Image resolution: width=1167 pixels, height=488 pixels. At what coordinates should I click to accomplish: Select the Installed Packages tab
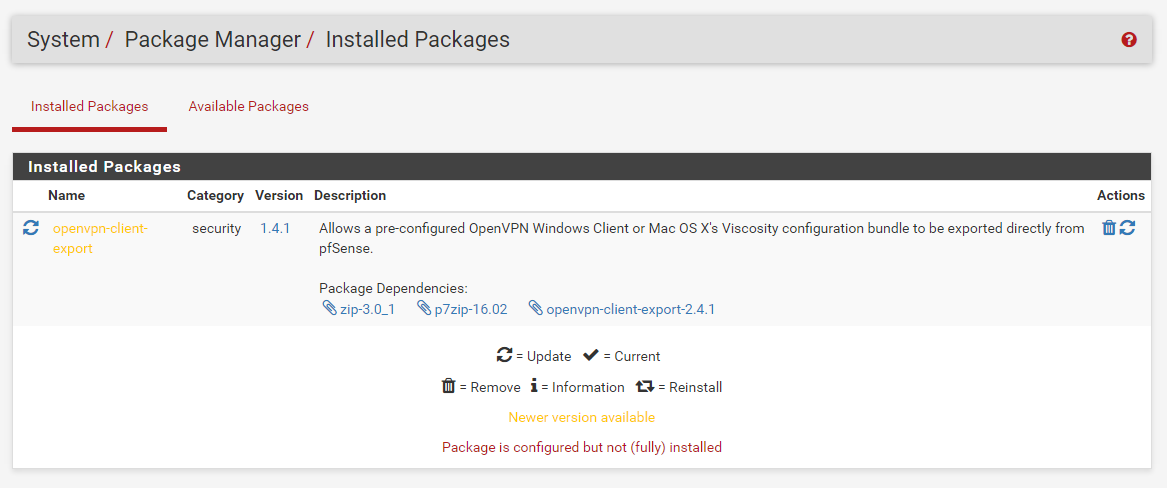pyautogui.click(x=89, y=106)
